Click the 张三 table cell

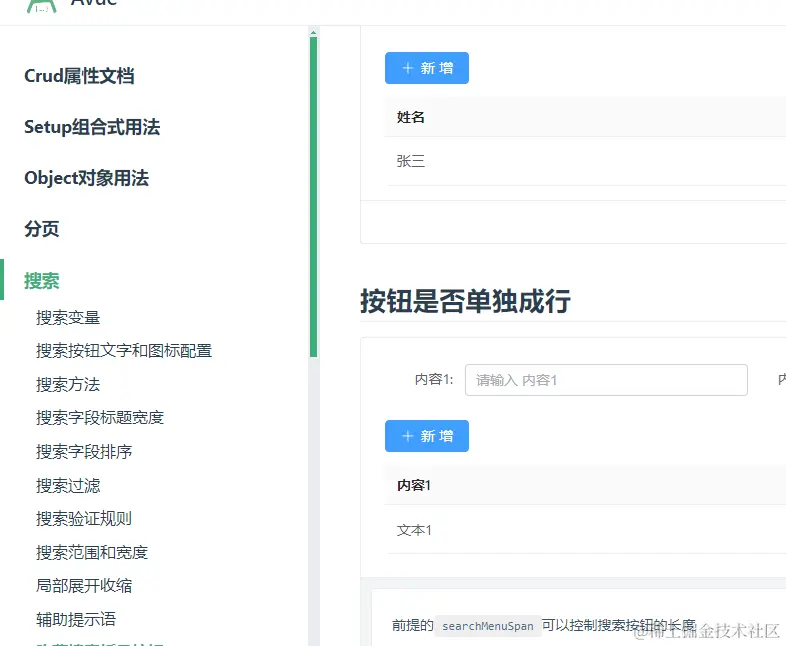411,161
